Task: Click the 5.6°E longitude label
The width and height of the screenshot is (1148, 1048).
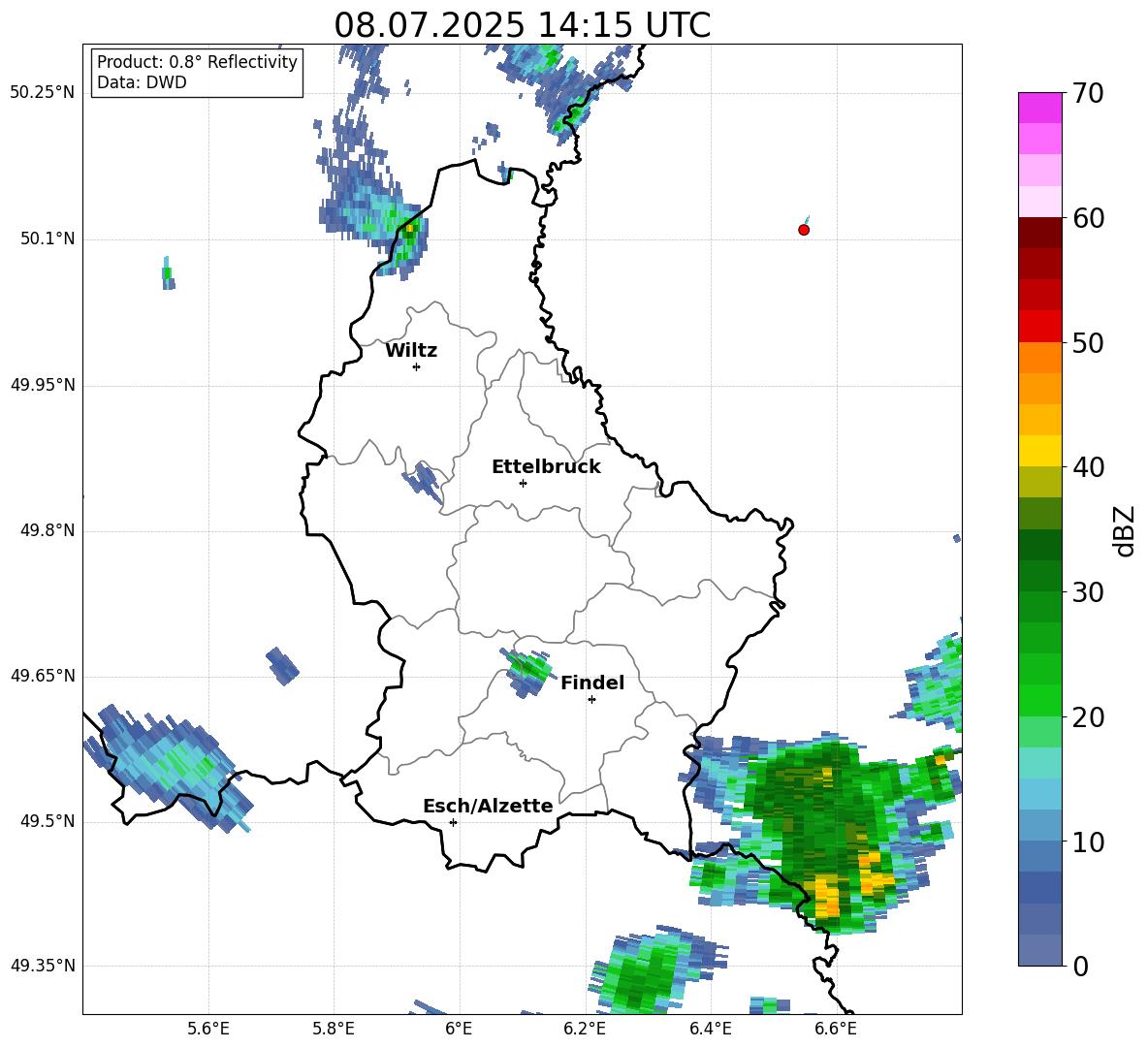Action: (x=208, y=1029)
